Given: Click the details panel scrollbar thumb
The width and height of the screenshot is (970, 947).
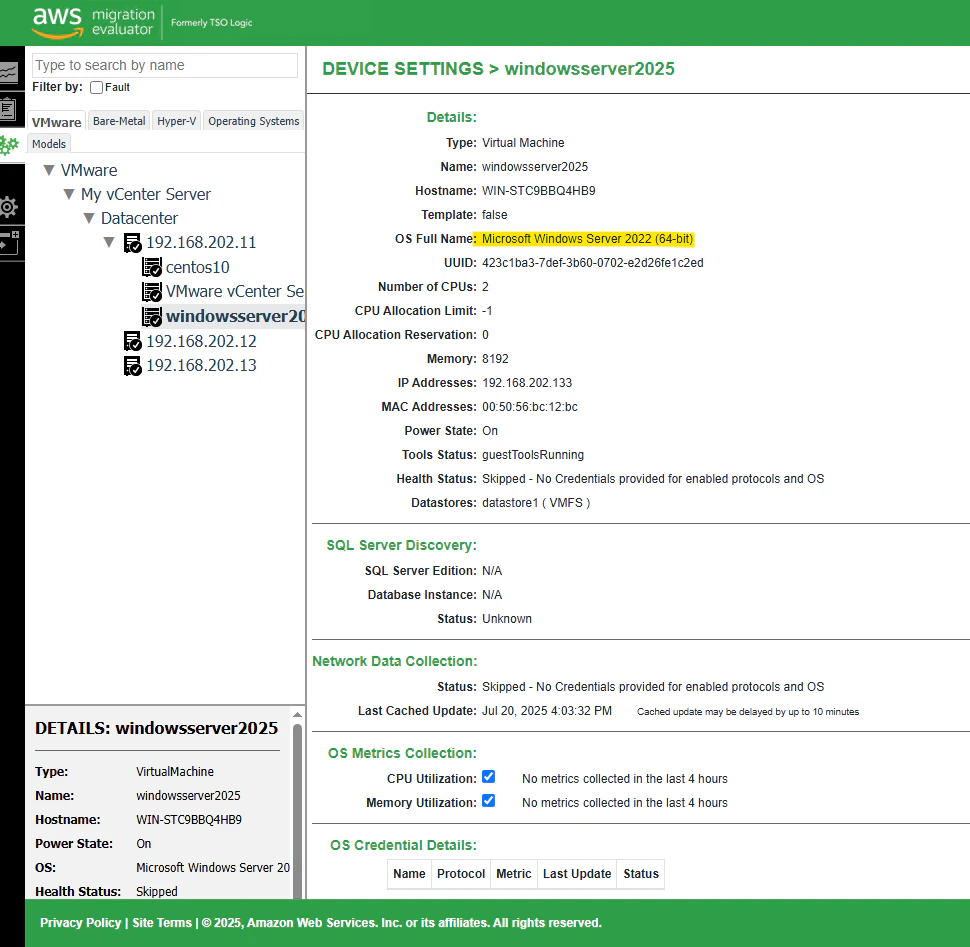Looking at the screenshot, I should tap(298, 810).
